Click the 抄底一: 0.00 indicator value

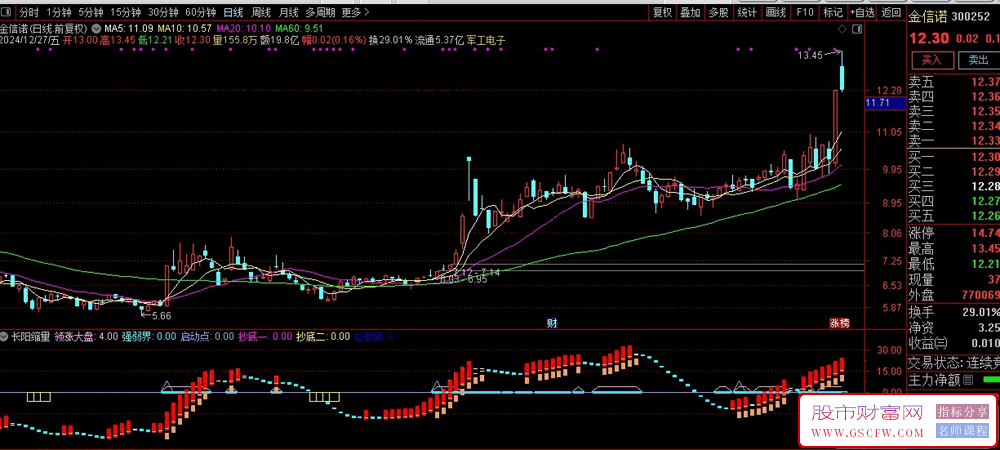tap(265, 336)
